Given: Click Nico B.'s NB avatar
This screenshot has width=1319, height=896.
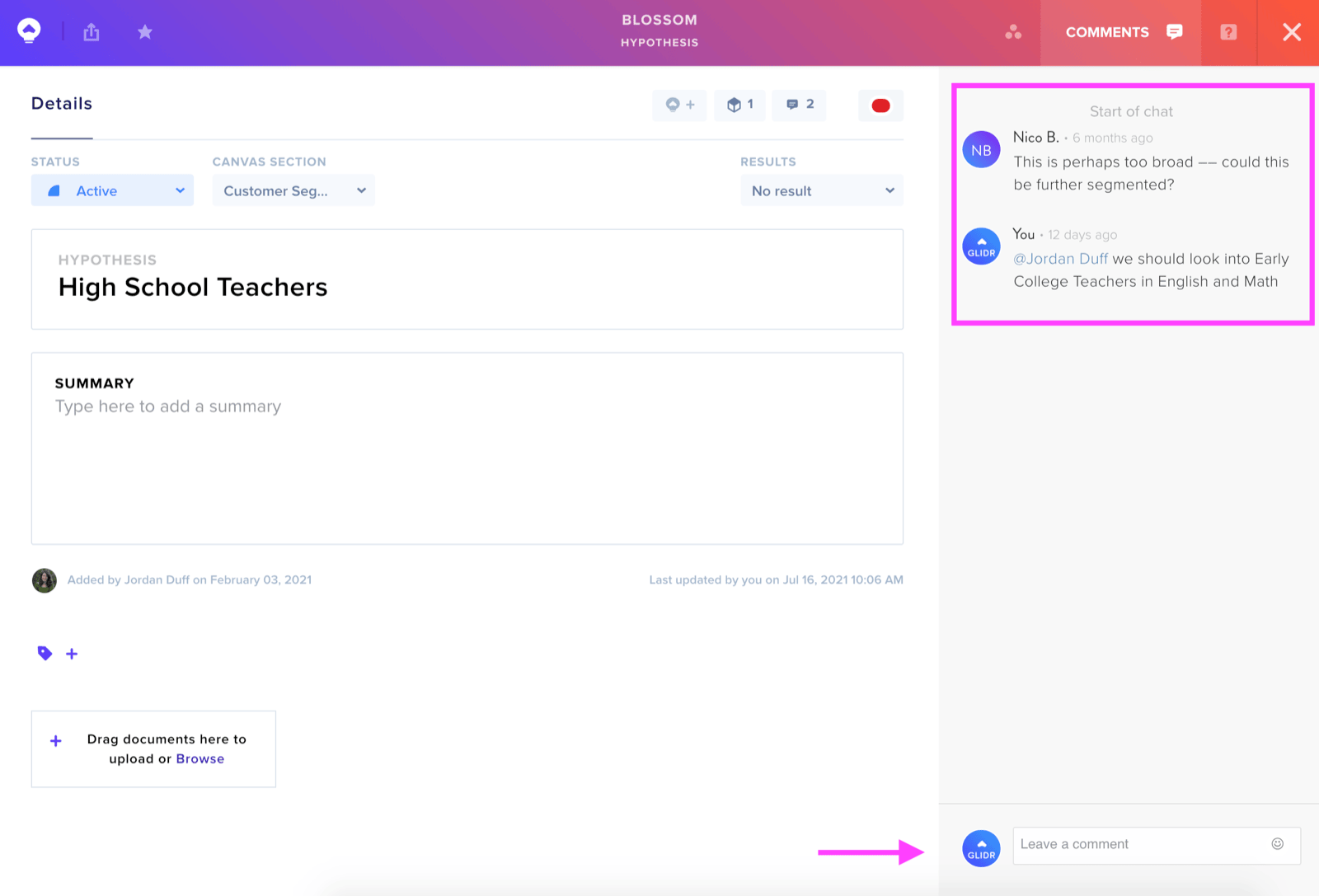Looking at the screenshot, I should [981, 150].
